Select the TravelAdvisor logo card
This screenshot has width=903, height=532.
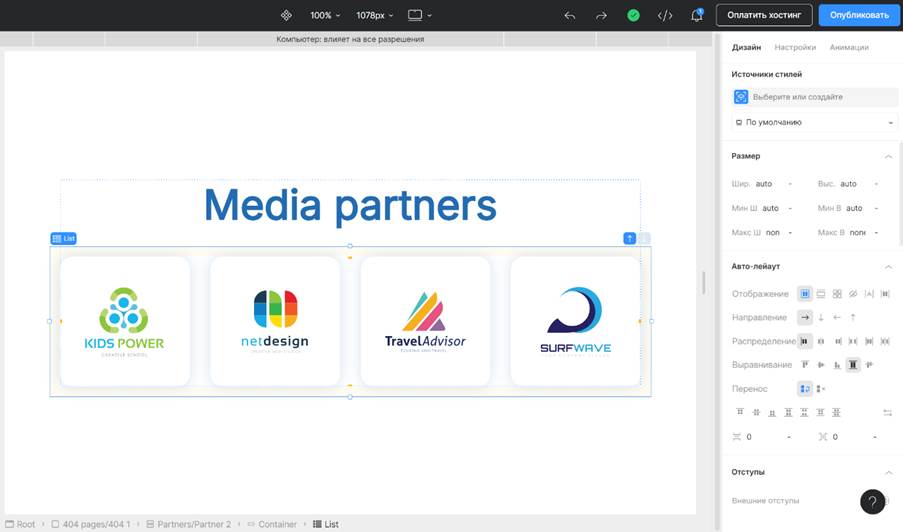(426, 321)
